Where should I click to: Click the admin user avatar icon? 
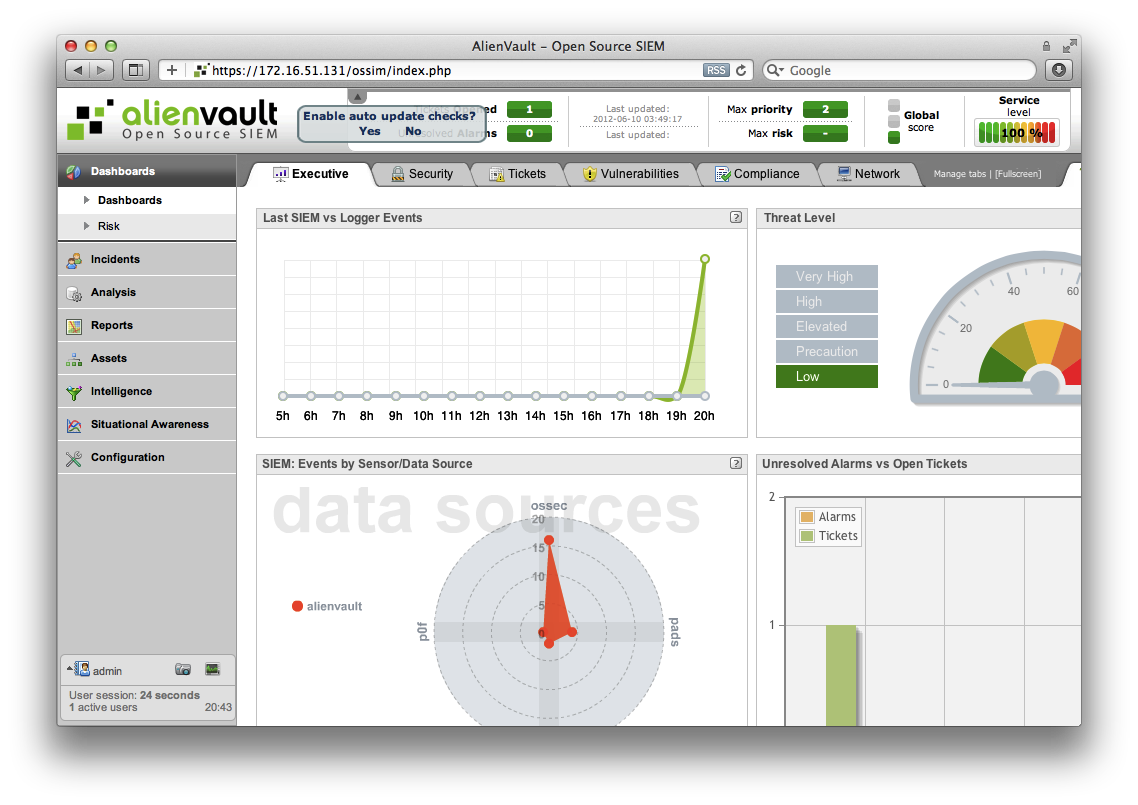click(82, 669)
